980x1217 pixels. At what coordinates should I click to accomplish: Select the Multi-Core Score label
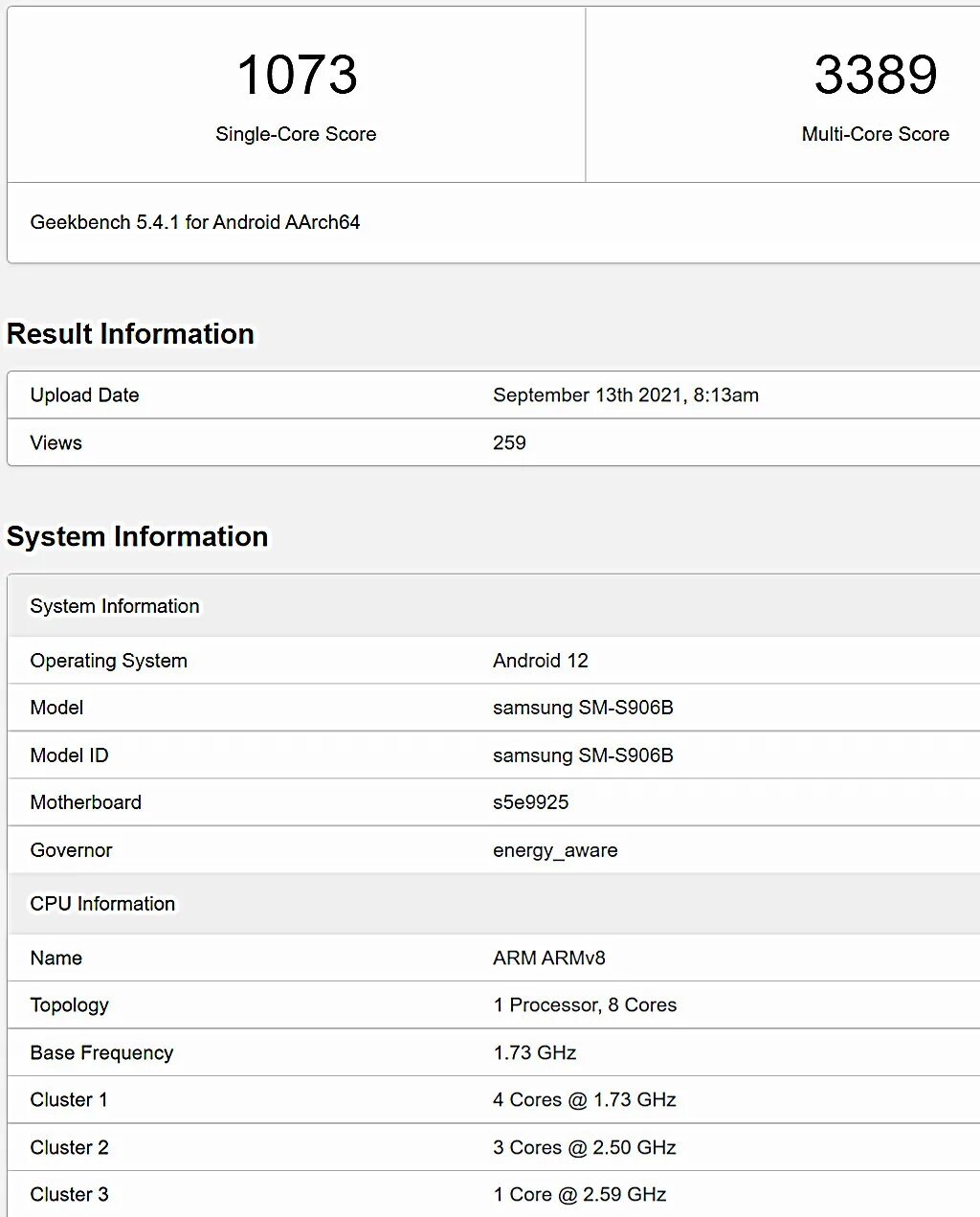click(x=875, y=134)
